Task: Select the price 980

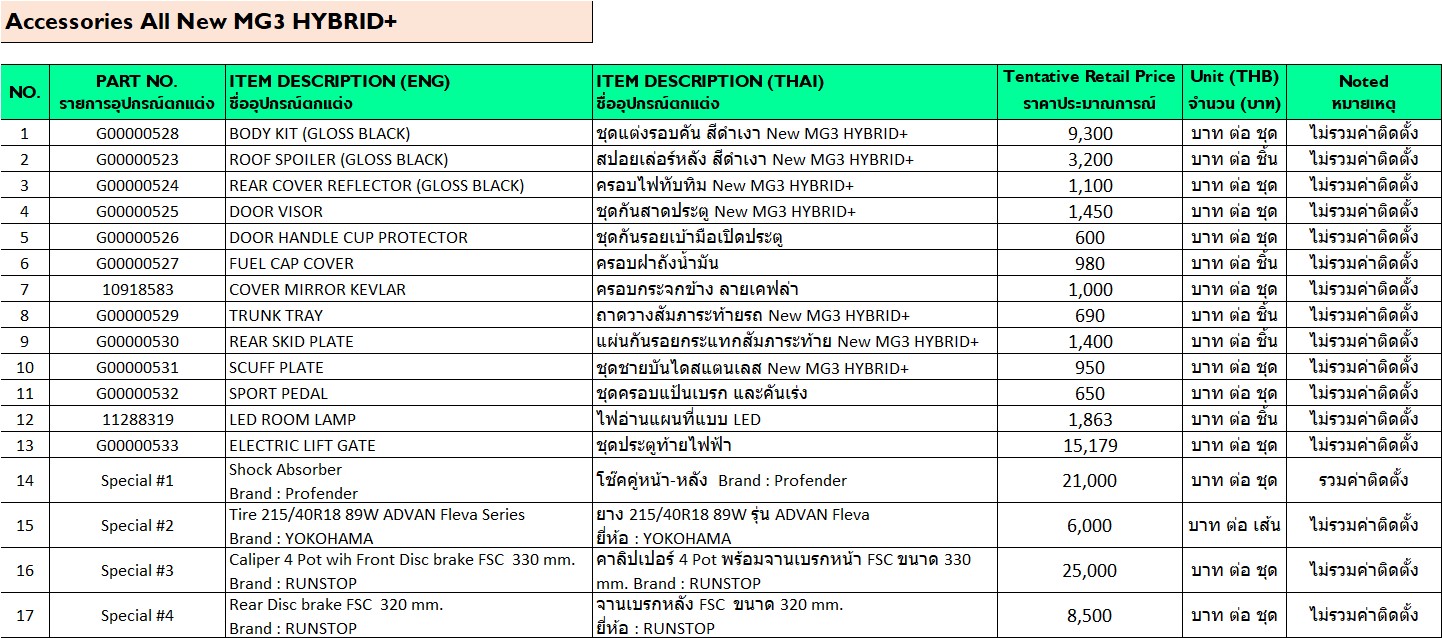Action: click(x=1089, y=263)
